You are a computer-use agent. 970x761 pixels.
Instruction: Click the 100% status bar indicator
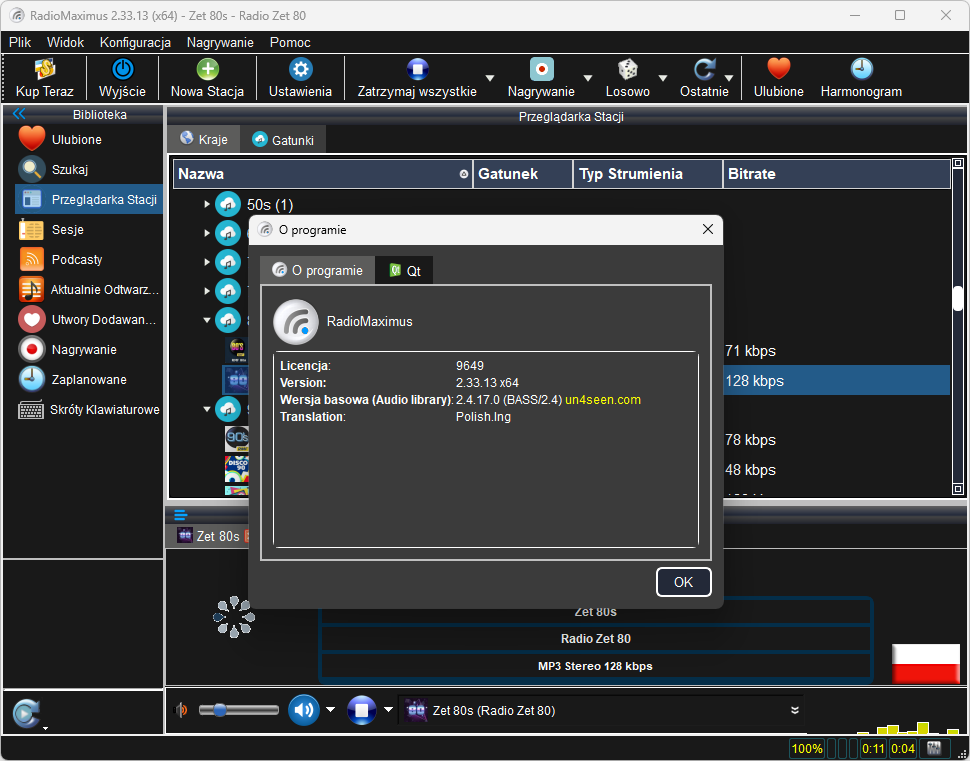point(807,749)
